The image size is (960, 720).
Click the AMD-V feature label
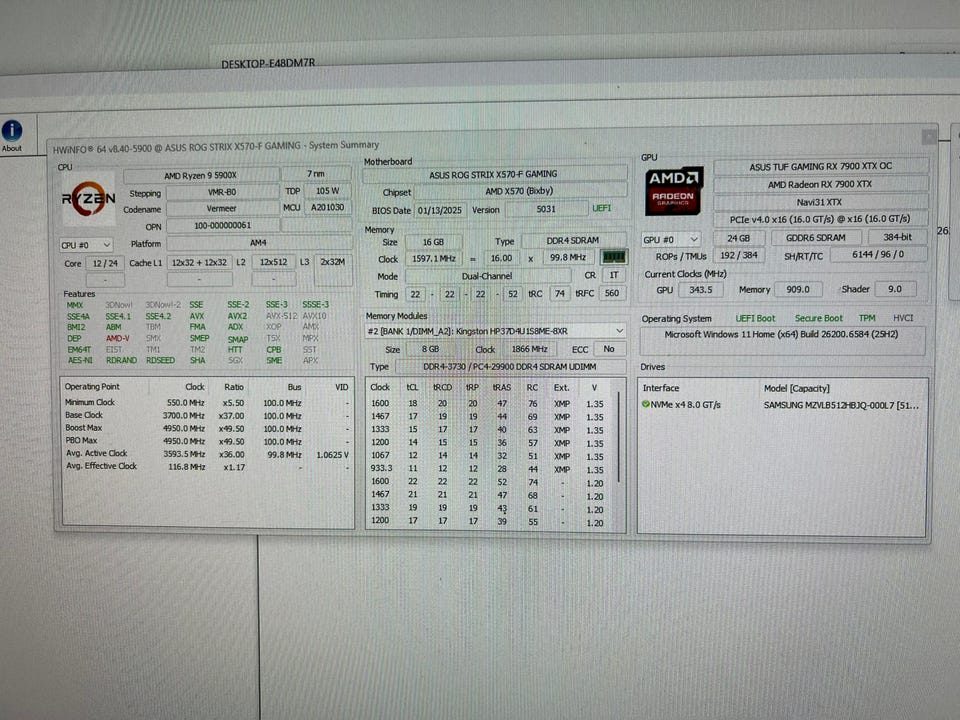(117, 338)
